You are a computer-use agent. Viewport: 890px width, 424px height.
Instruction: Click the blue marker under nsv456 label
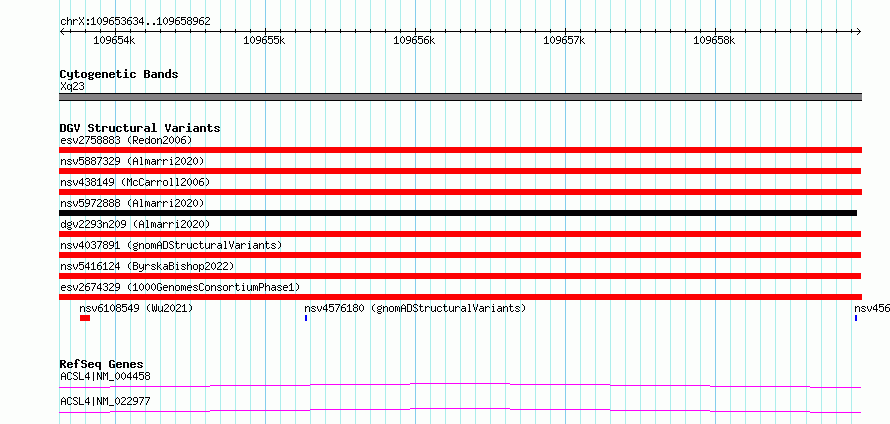click(855, 318)
